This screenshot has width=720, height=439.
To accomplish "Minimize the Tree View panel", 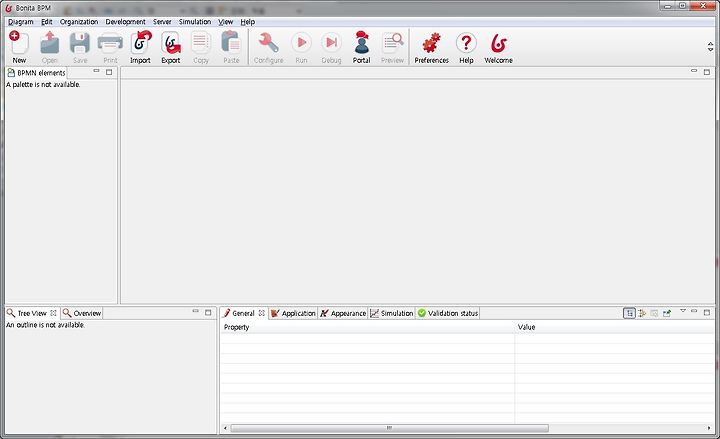I will coord(195,311).
